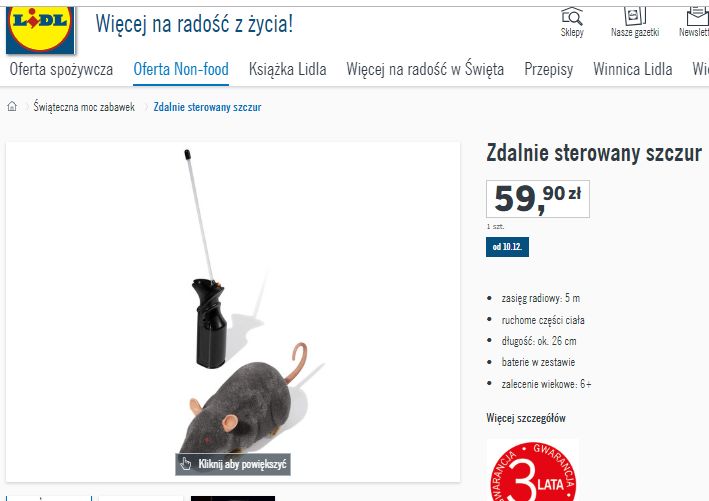Viewport: 709px width, 501px height.
Task: Click the 59,90 zł price box
Action: [538, 199]
